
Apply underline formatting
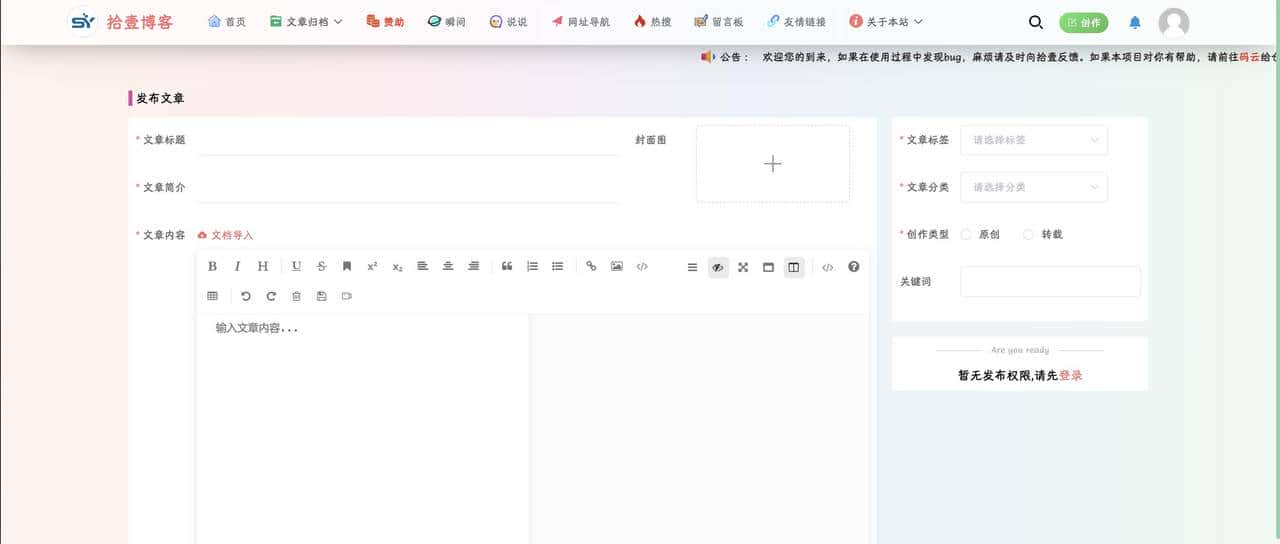click(297, 267)
